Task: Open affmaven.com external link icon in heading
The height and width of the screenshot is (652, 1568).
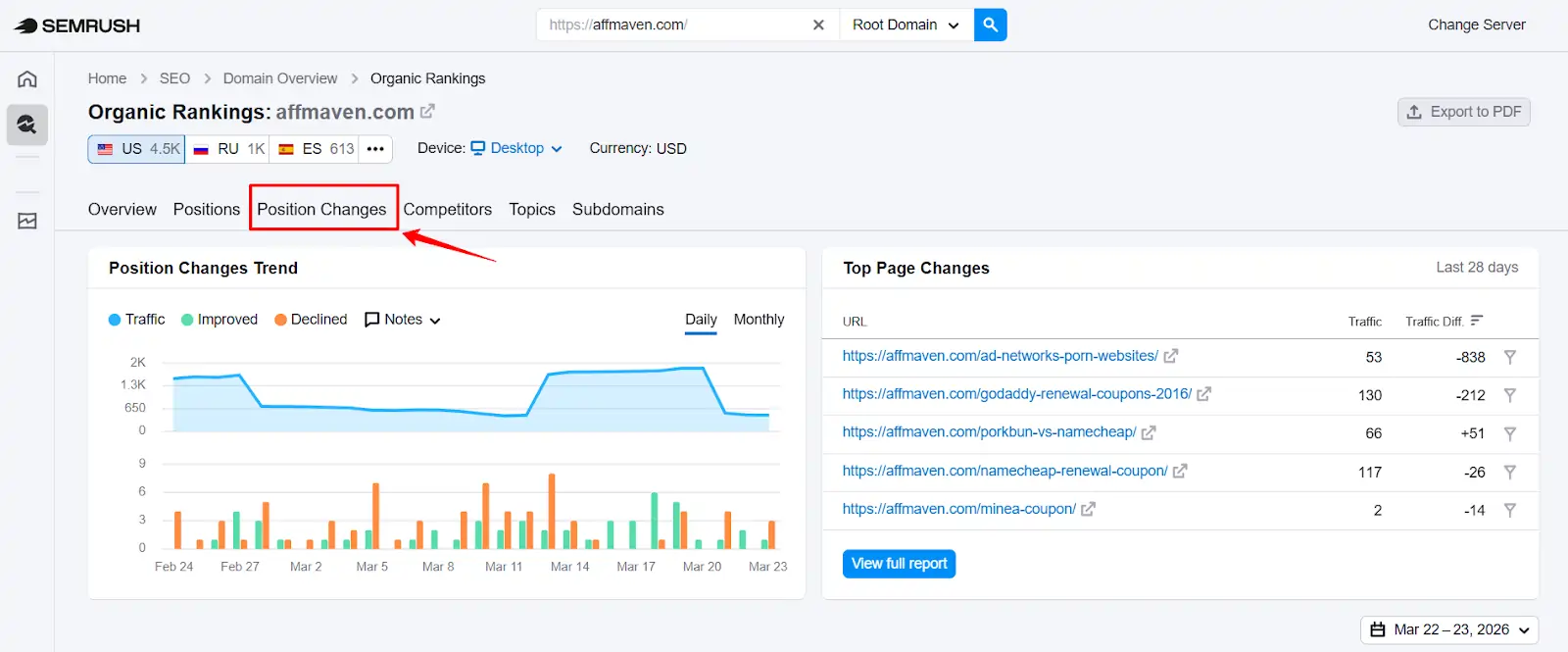Action: coord(427,112)
